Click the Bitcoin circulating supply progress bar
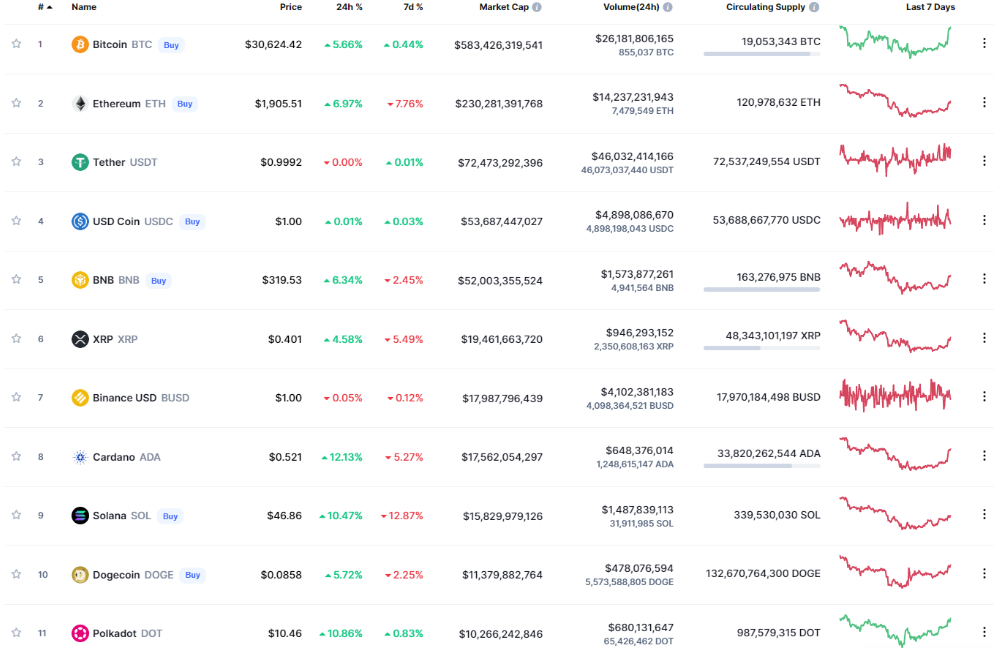1006x657 pixels. [x=762, y=54]
